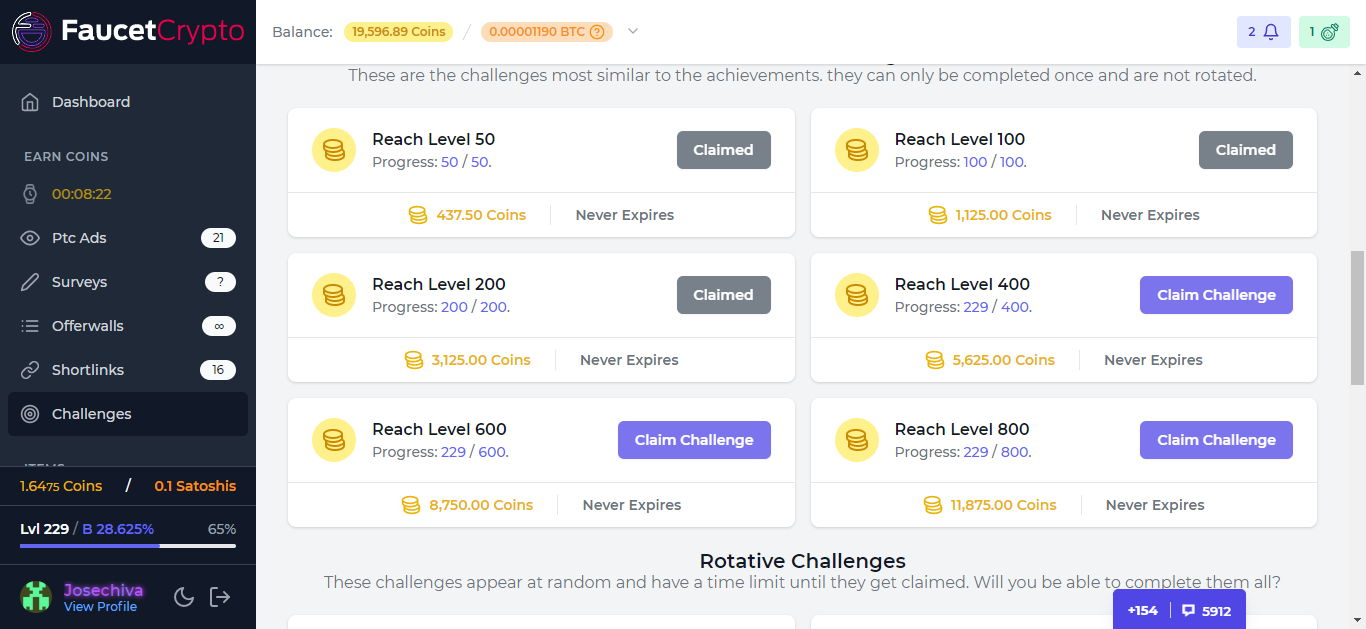Click the logout arrow icon

pyautogui.click(x=220, y=597)
